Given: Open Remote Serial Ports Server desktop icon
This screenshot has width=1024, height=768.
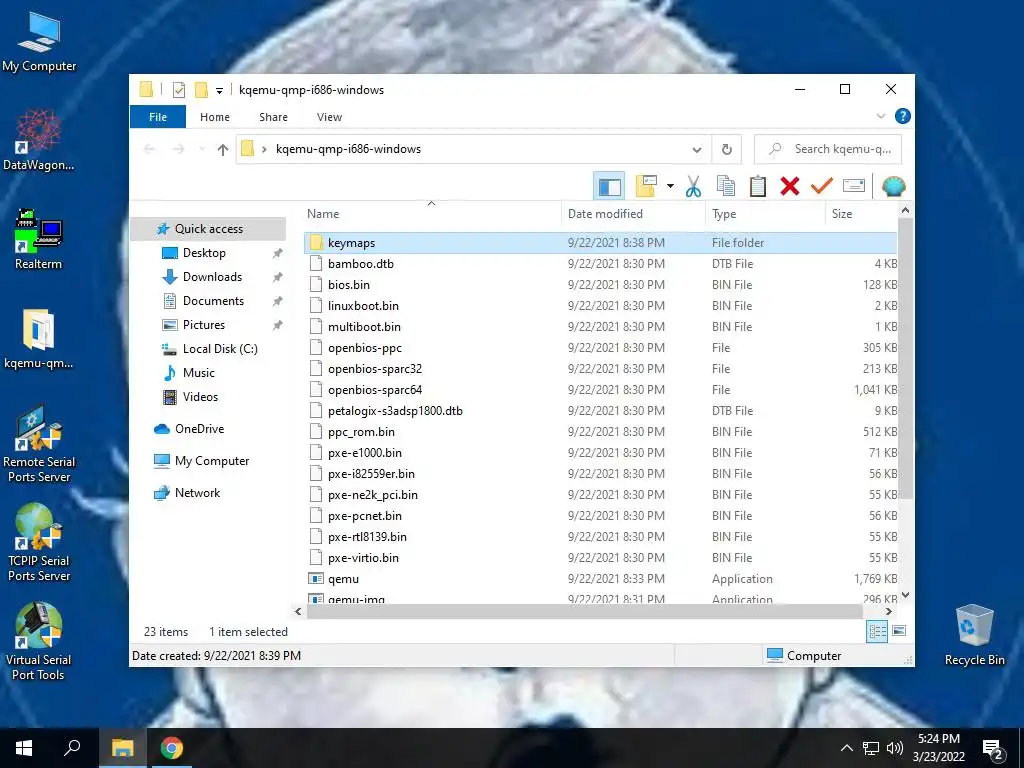Looking at the screenshot, I should tap(39, 444).
